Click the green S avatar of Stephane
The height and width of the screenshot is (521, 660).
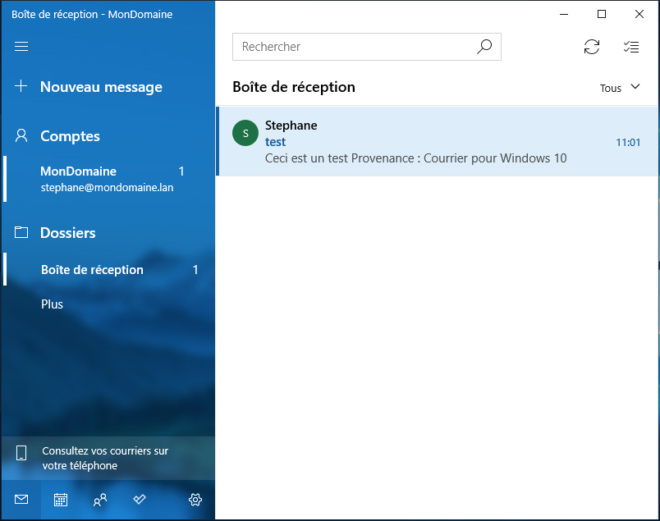(x=245, y=133)
